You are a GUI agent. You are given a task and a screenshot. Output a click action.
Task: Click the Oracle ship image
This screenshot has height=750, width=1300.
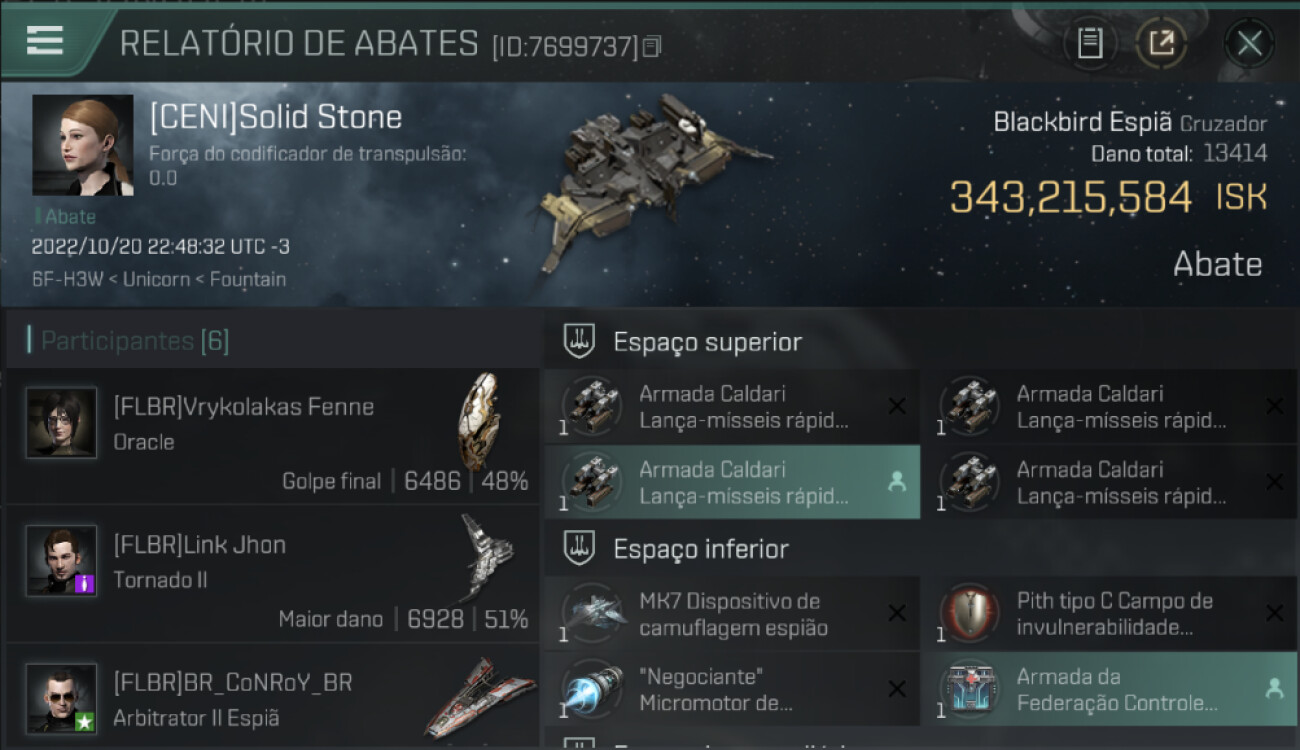480,420
